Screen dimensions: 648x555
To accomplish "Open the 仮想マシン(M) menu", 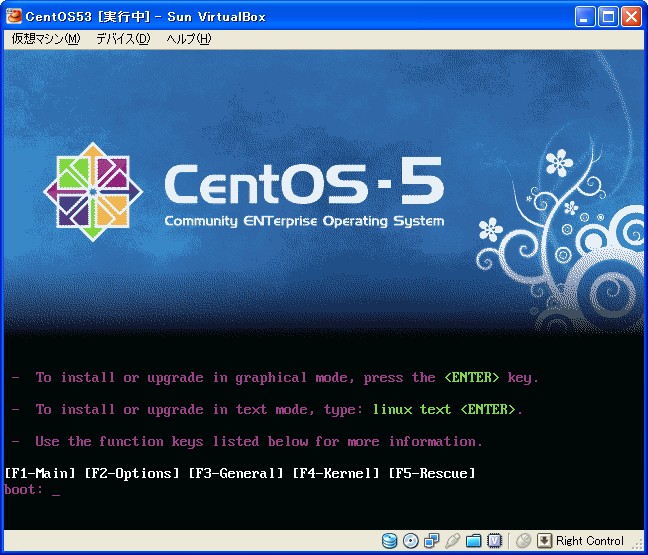I will (46, 39).
